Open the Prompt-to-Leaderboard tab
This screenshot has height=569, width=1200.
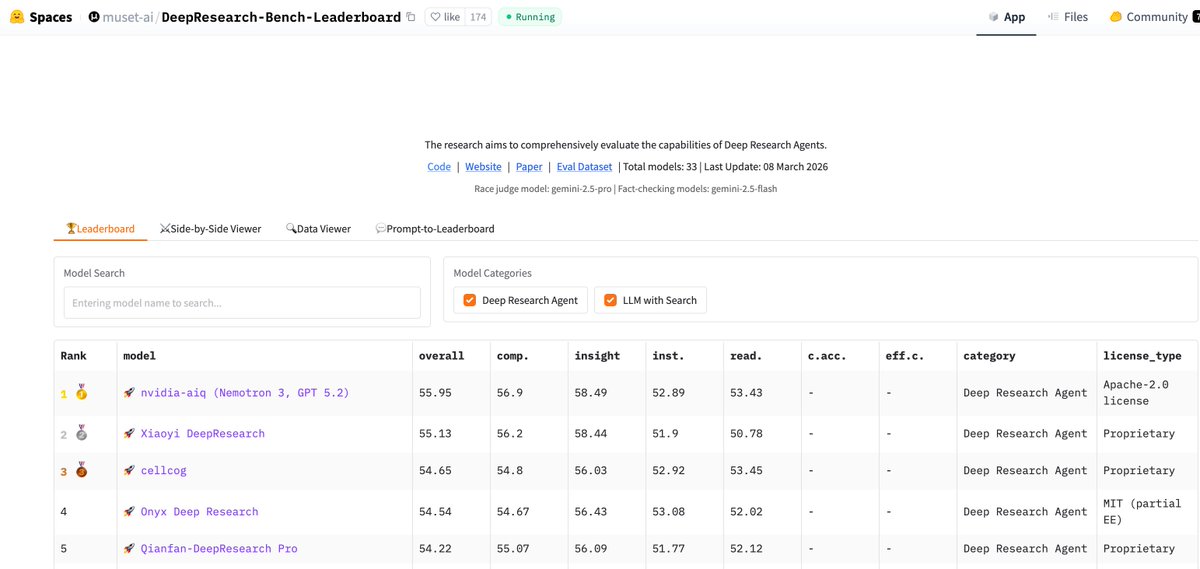[434, 228]
